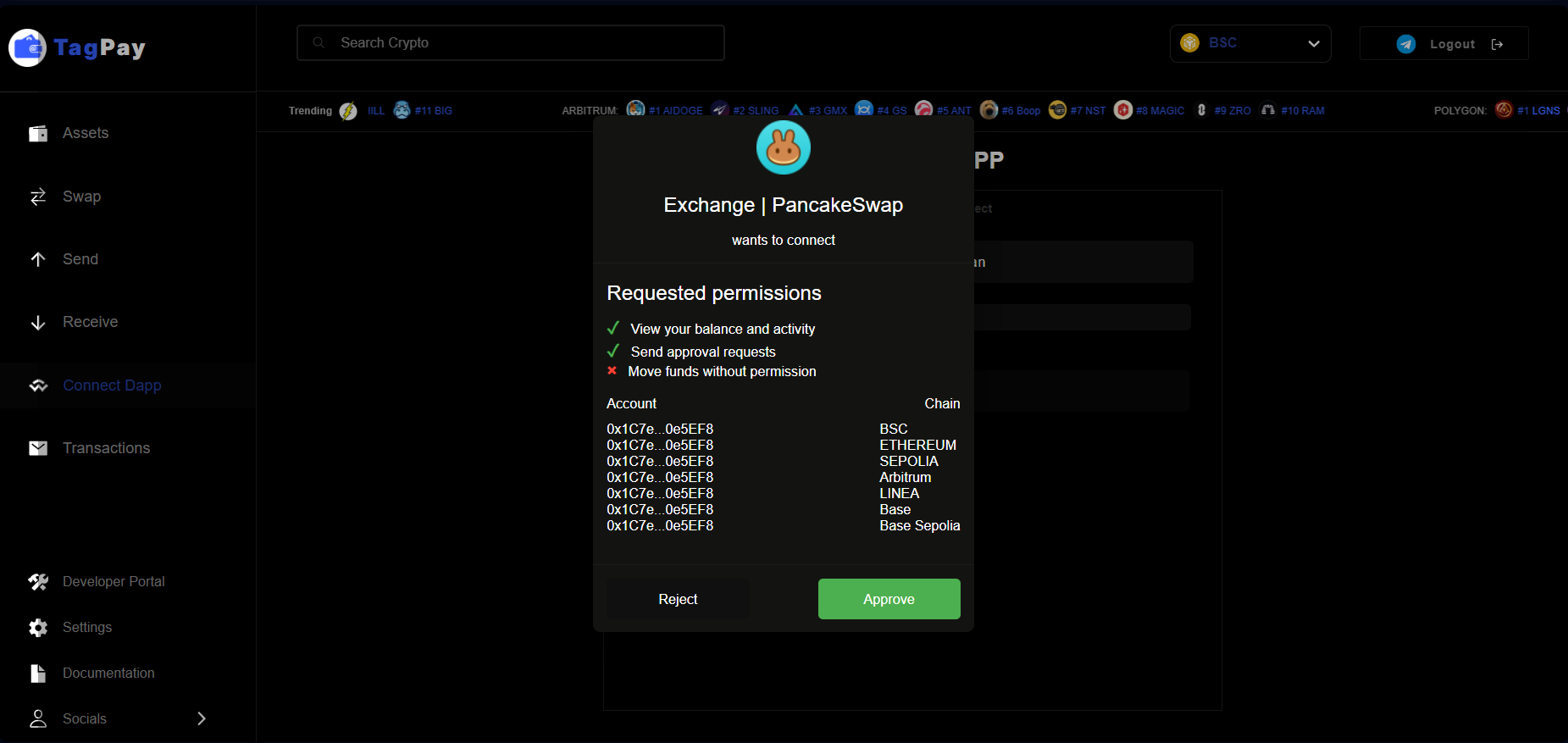Click the PancakeSwap bunny icon
This screenshot has height=743, width=1568.
(x=783, y=147)
